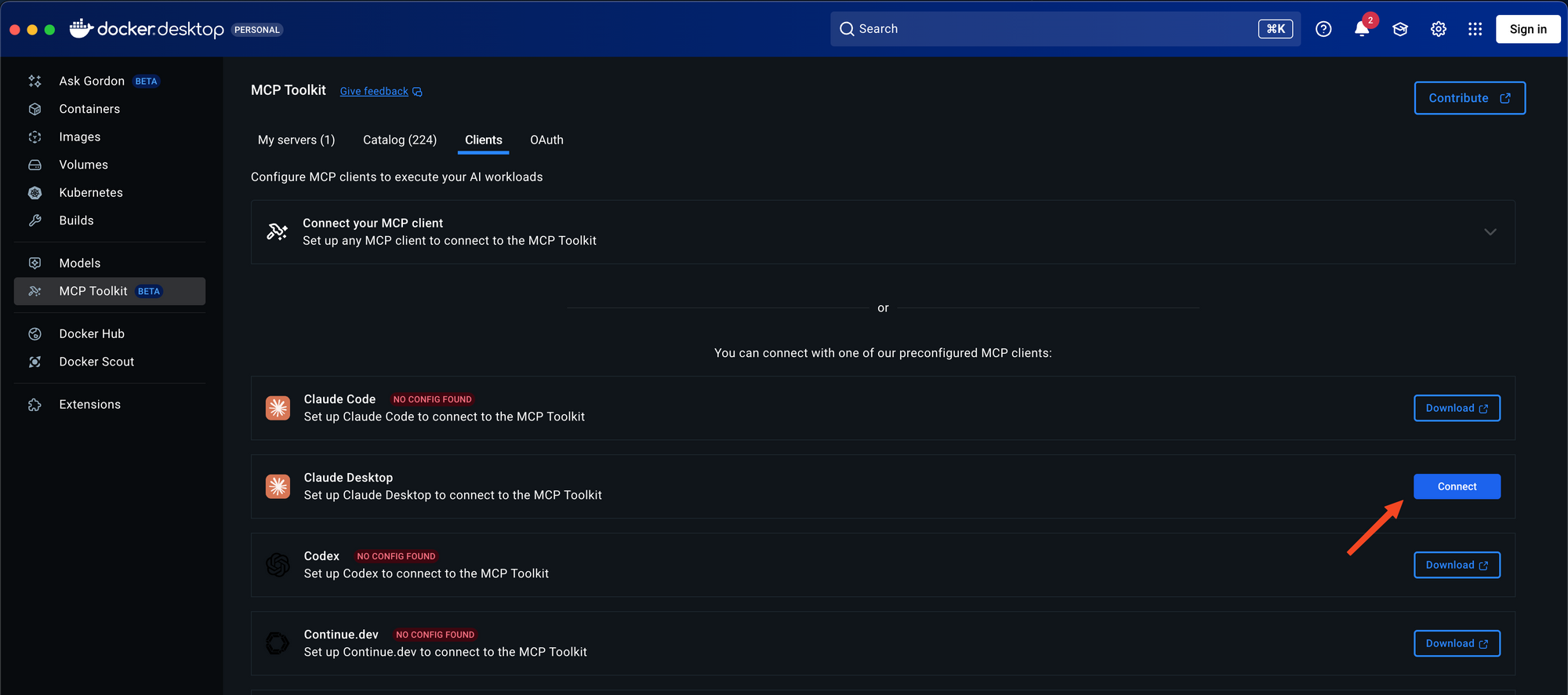Click the Docker Scout sidebar icon
The image size is (1568, 695).
point(35,362)
